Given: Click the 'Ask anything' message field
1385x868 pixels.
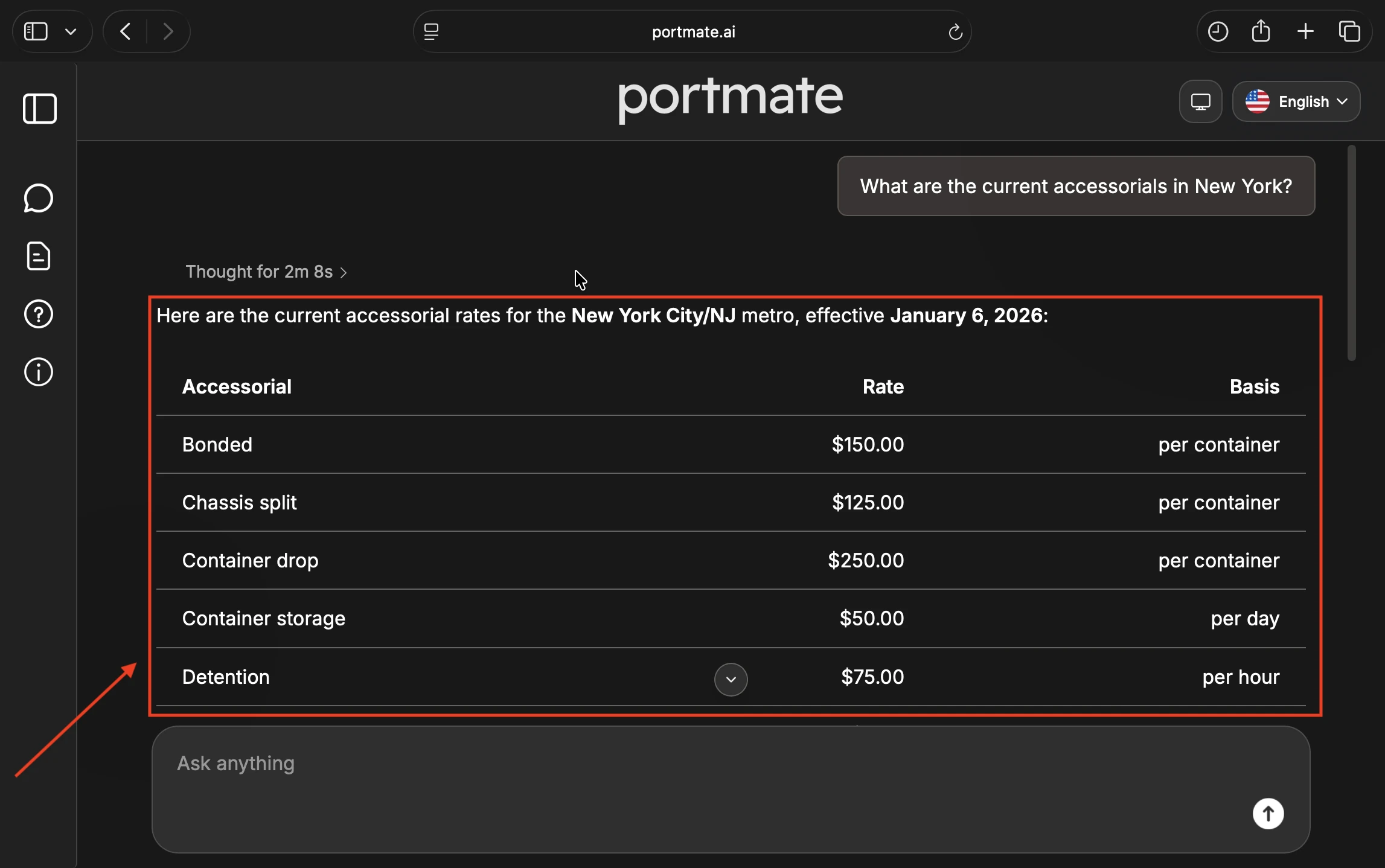Looking at the screenshot, I should pyautogui.click(x=731, y=790).
